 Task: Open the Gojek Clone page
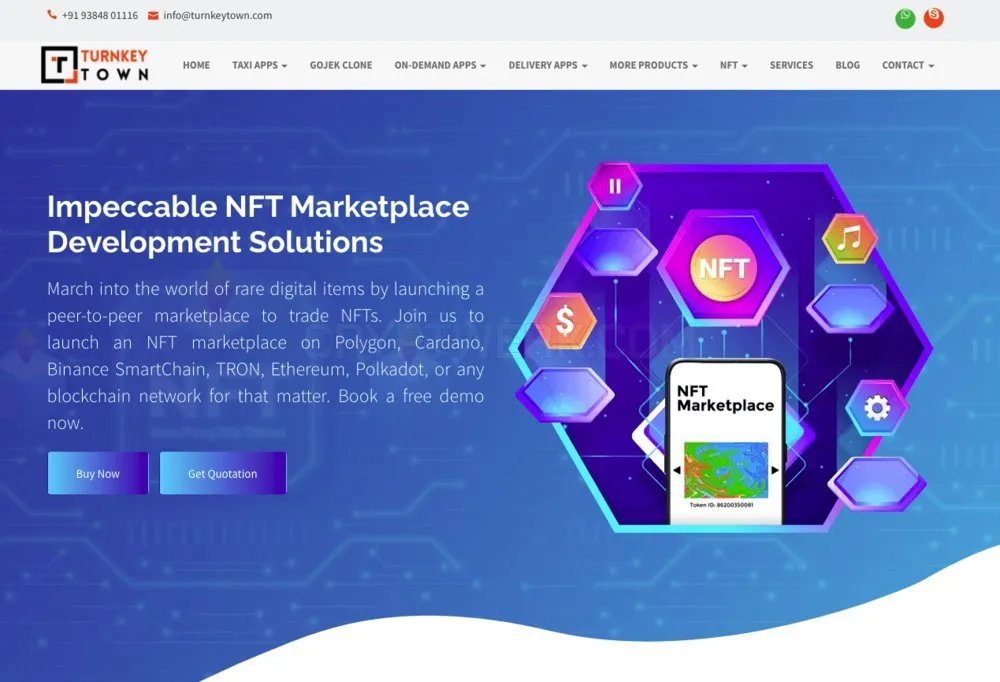click(341, 65)
